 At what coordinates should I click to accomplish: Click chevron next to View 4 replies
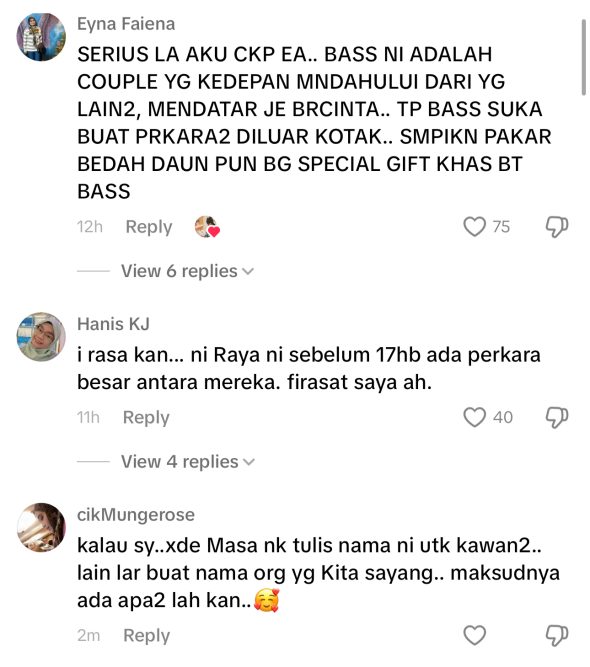coord(248,462)
